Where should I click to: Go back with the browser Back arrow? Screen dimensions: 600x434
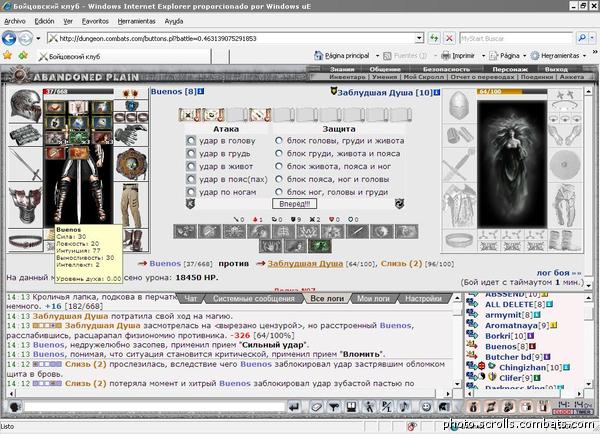coord(9,38)
